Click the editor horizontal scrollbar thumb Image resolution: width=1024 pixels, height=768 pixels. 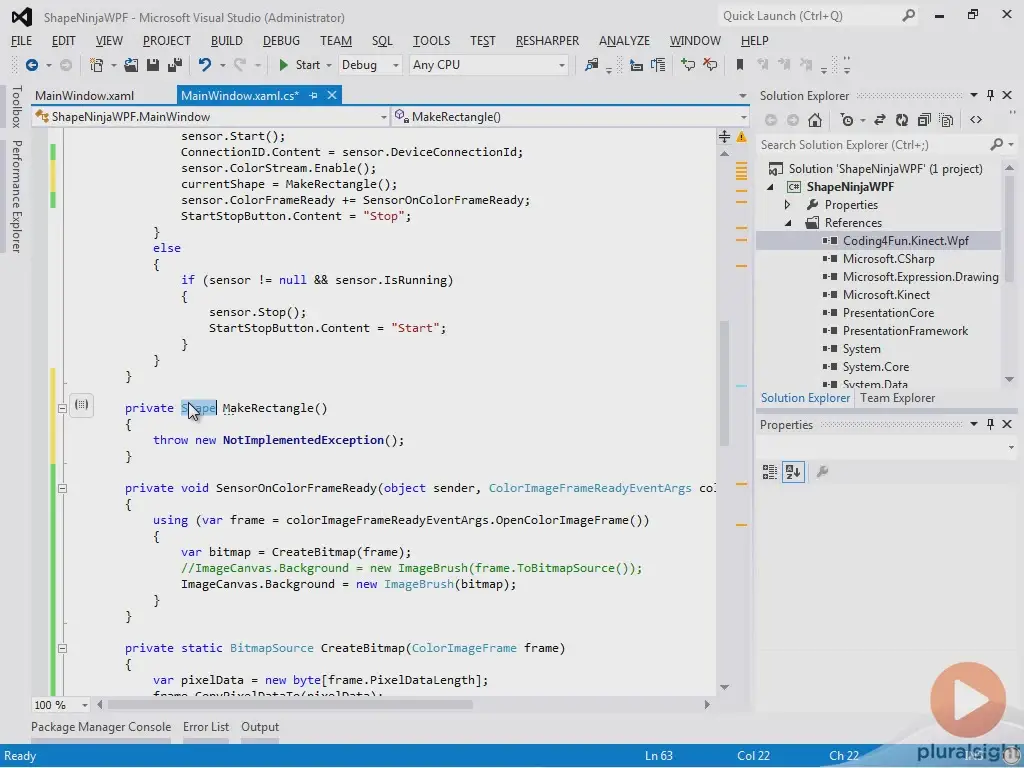tap(290, 705)
